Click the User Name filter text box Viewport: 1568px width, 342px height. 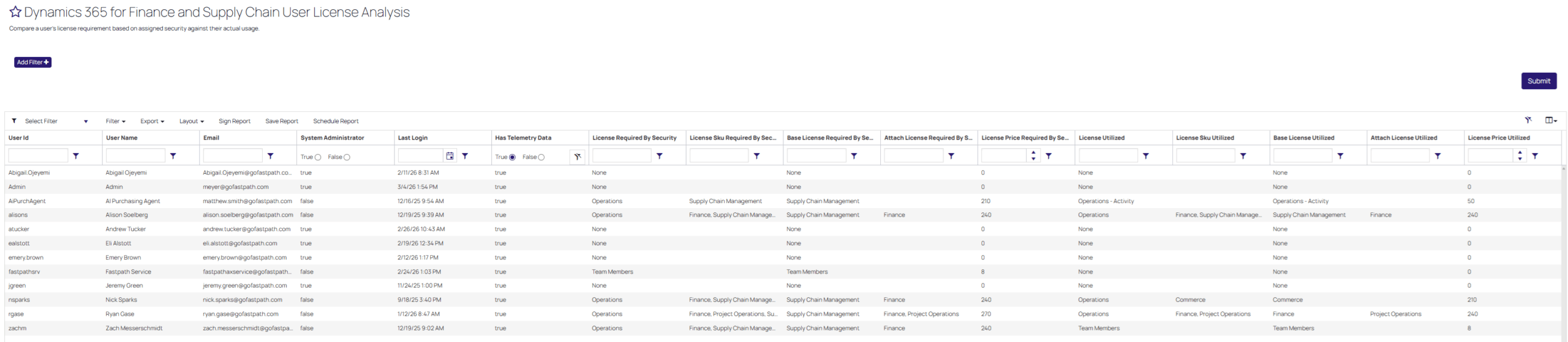point(135,156)
